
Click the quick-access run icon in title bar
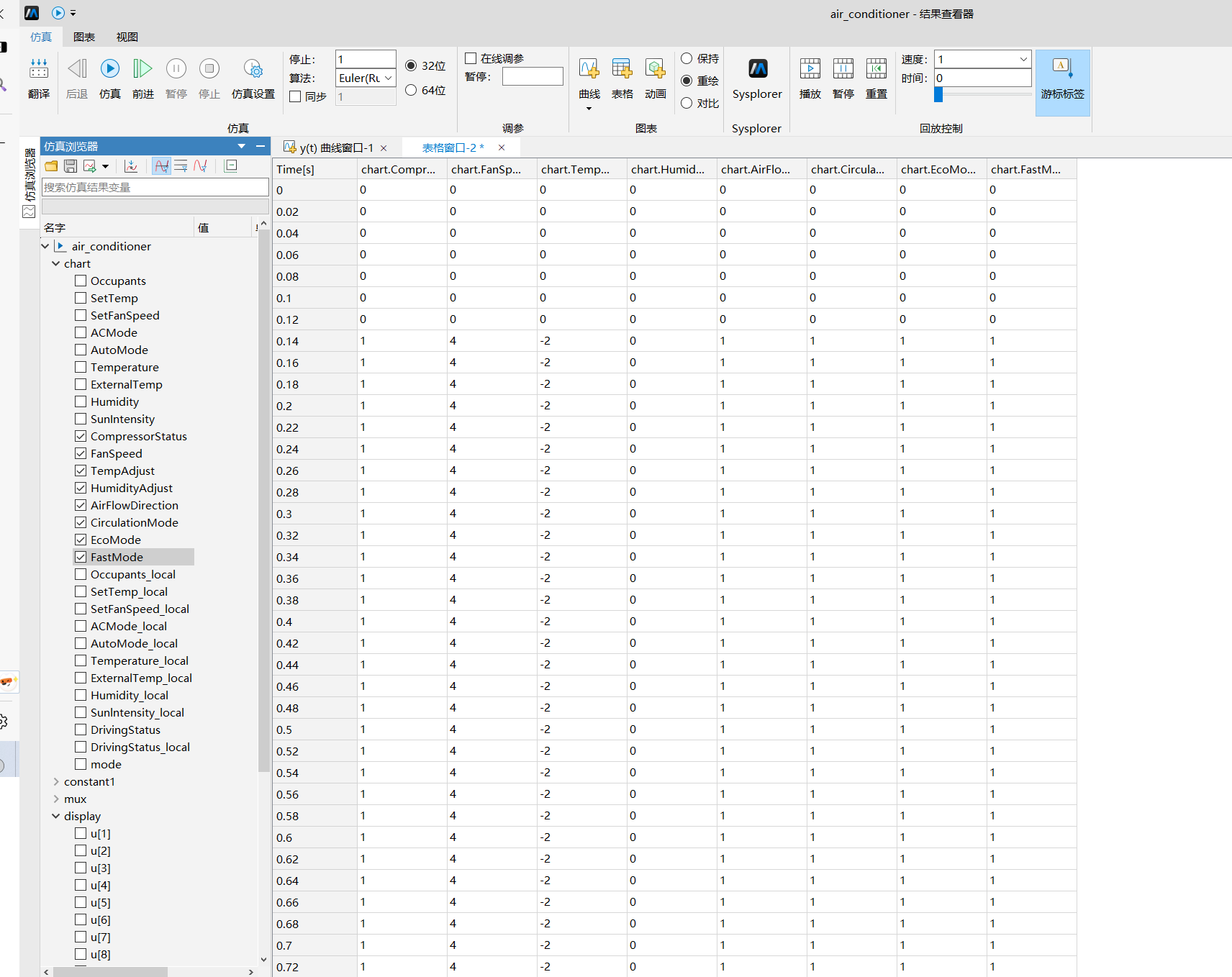click(58, 13)
